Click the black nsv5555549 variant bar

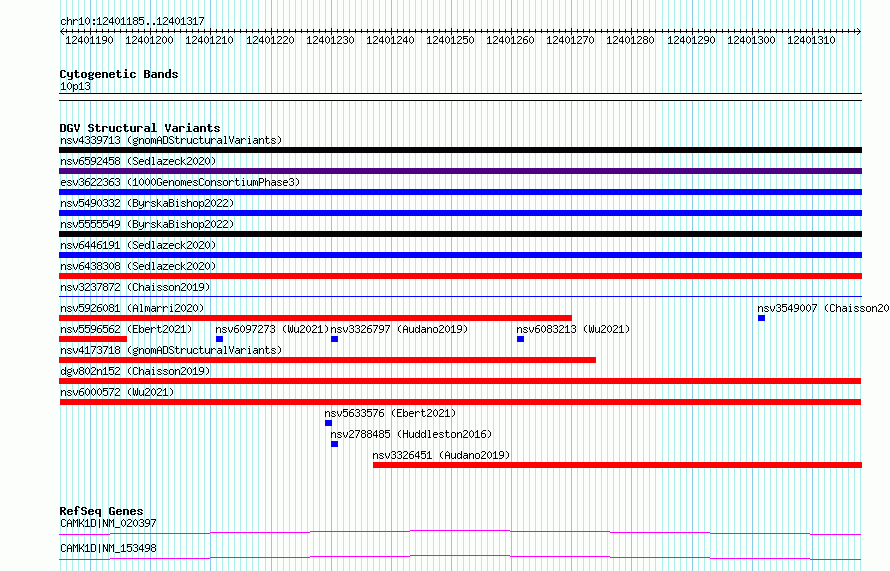[460, 234]
